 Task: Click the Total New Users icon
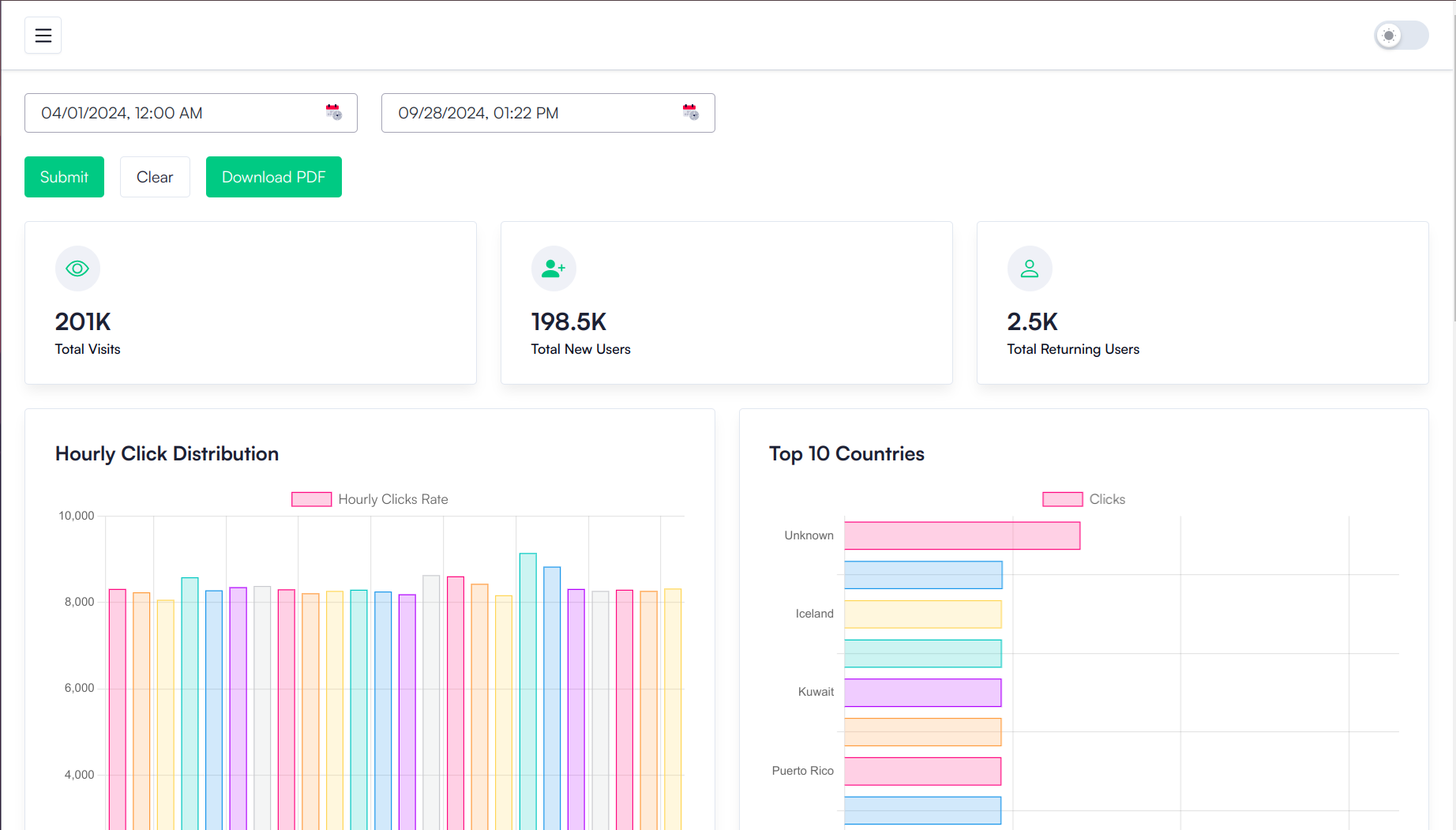click(554, 269)
